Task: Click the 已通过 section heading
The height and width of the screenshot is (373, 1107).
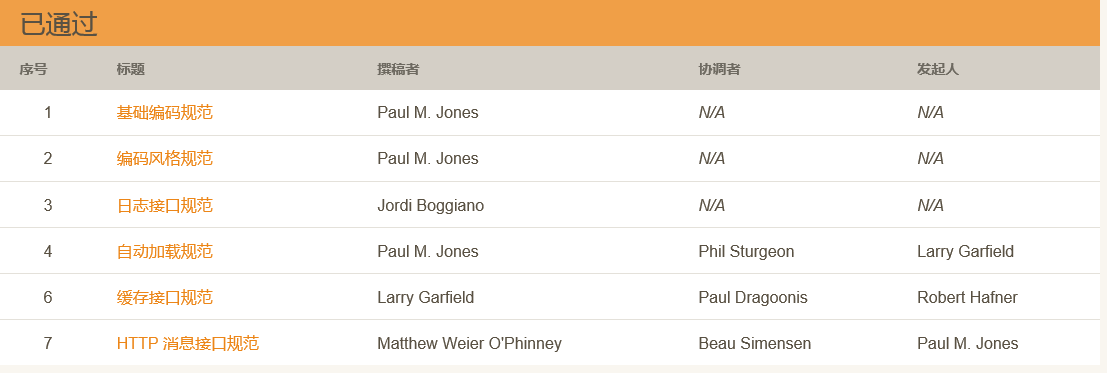Action: (x=59, y=25)
